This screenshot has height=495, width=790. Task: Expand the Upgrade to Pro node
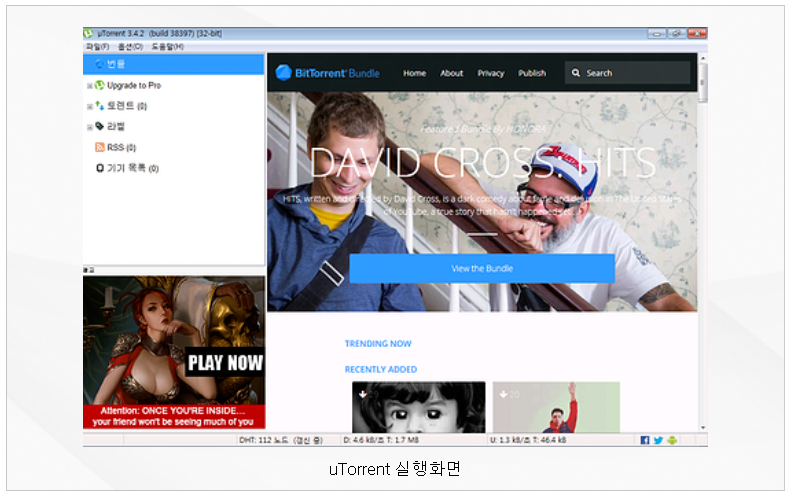(89, 86)
